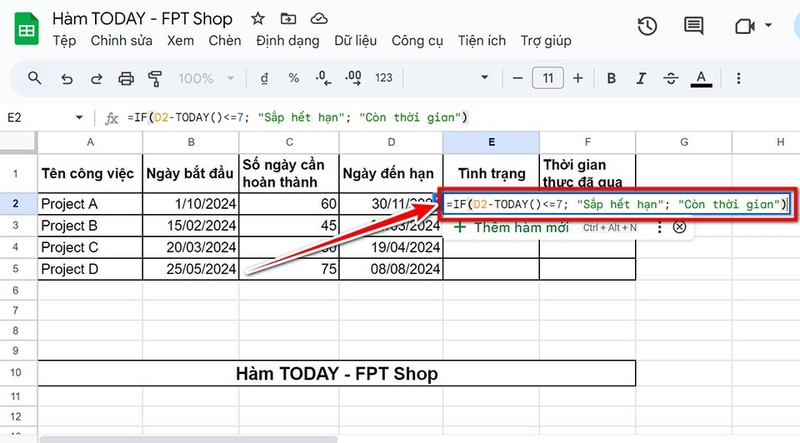
Task: Select cell with date 08/08/2024
Action: 391,269
